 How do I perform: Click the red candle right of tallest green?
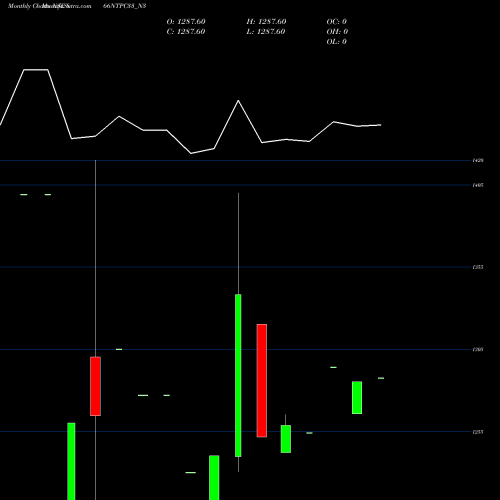pyautogui.click(x=262, y=380)
